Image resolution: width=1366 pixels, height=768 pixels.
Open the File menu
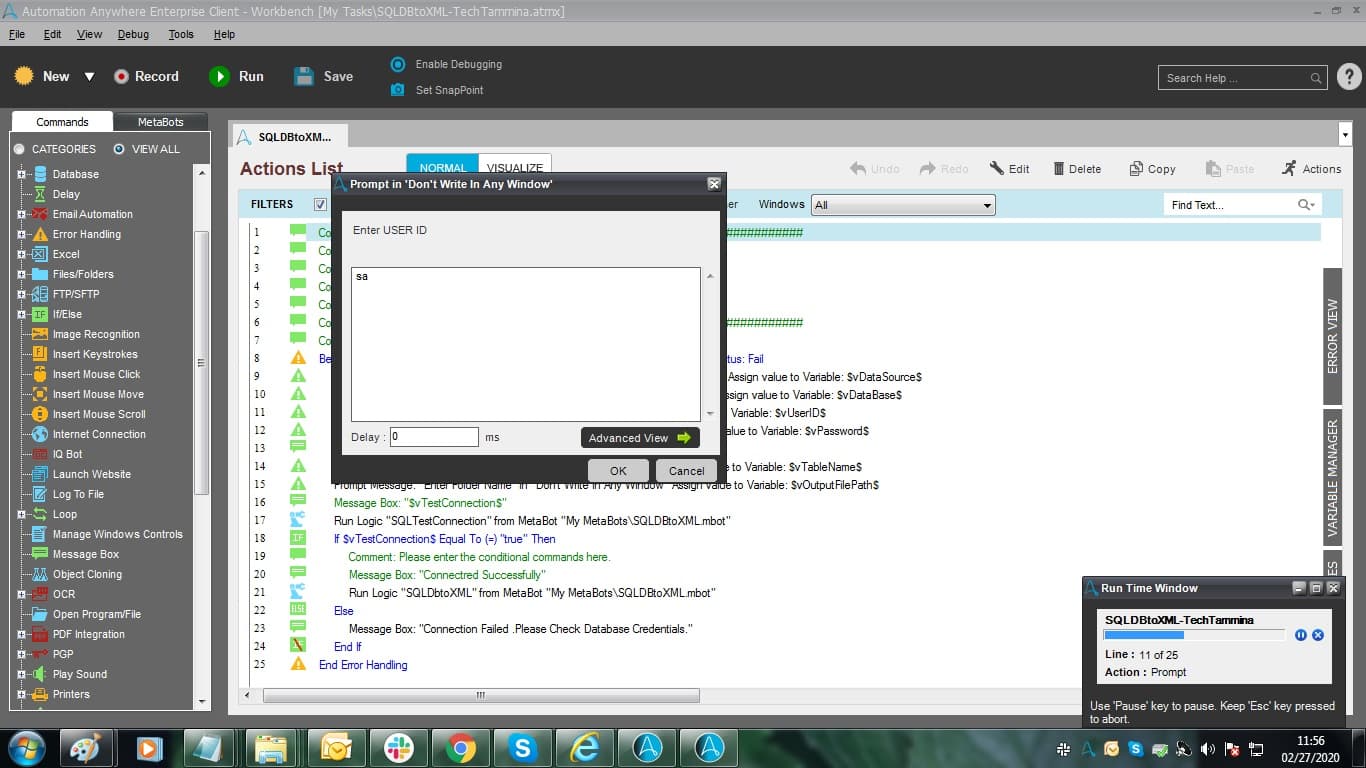tap(17, 34)
